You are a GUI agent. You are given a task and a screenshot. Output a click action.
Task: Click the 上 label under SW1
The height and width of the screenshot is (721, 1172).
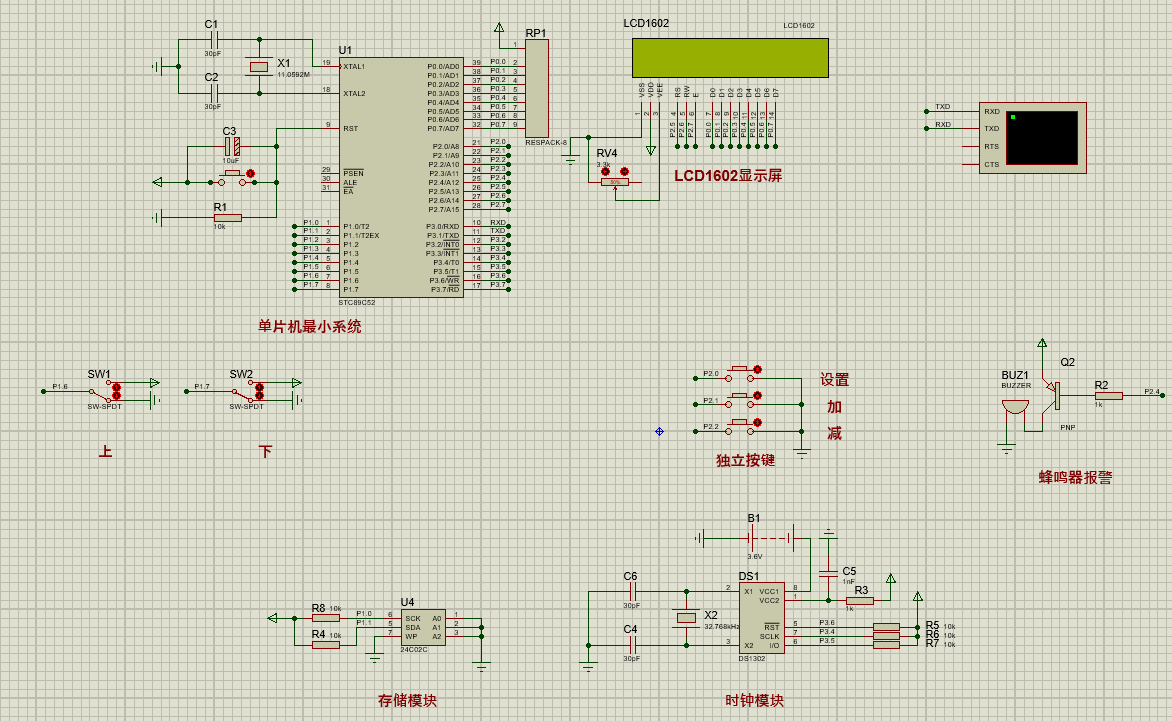[x=105, y=451]
